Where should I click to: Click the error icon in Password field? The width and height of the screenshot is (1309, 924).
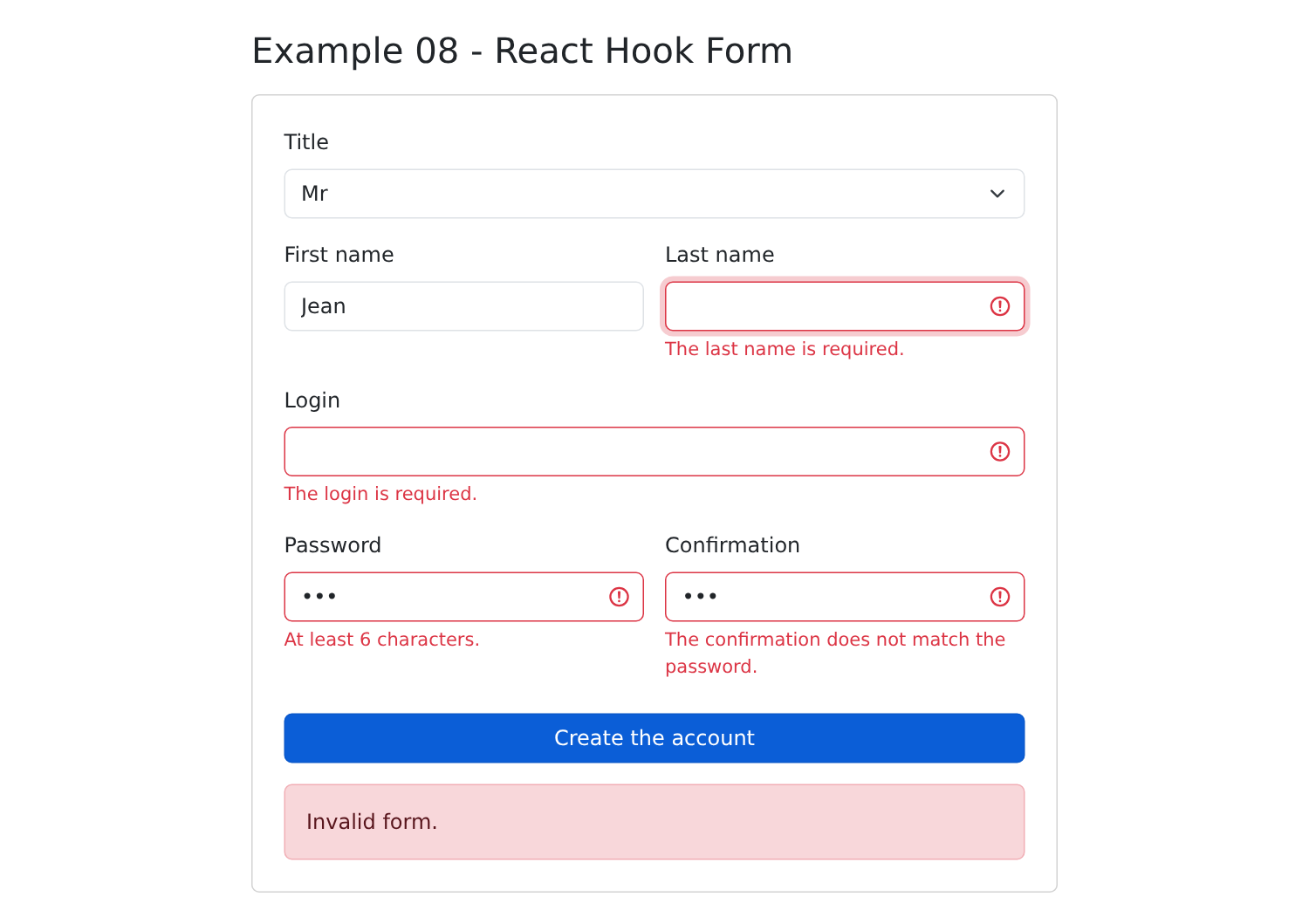pyautogui.click(x=619, y=597)
